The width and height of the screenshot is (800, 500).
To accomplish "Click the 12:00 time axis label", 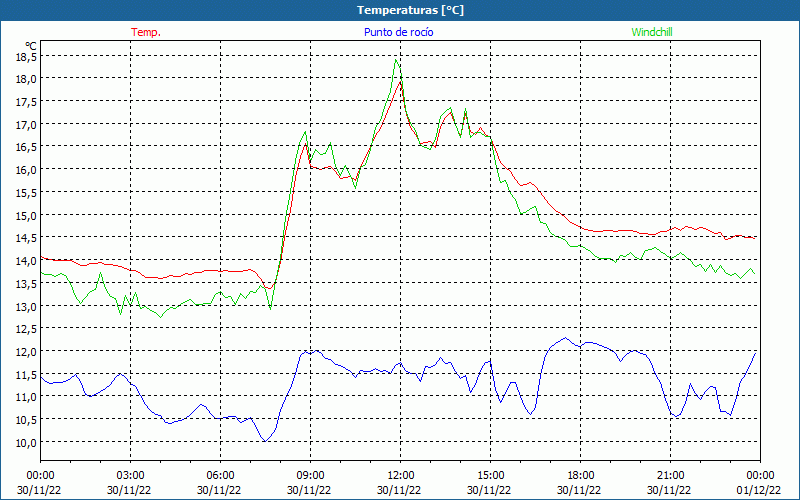I will [x=401, y=476].
